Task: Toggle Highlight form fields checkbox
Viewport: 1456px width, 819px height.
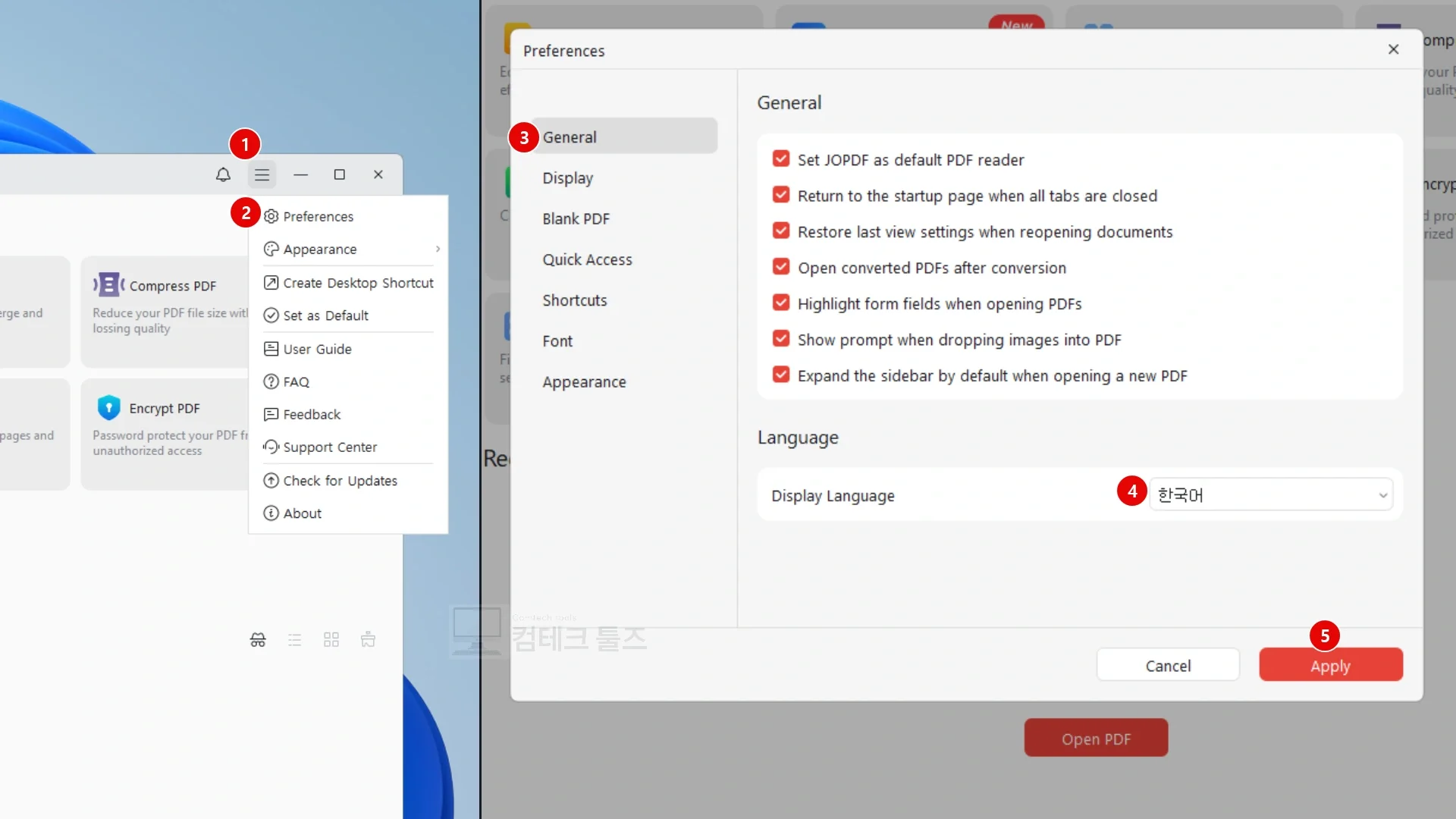Action: (x=781, y=303)
